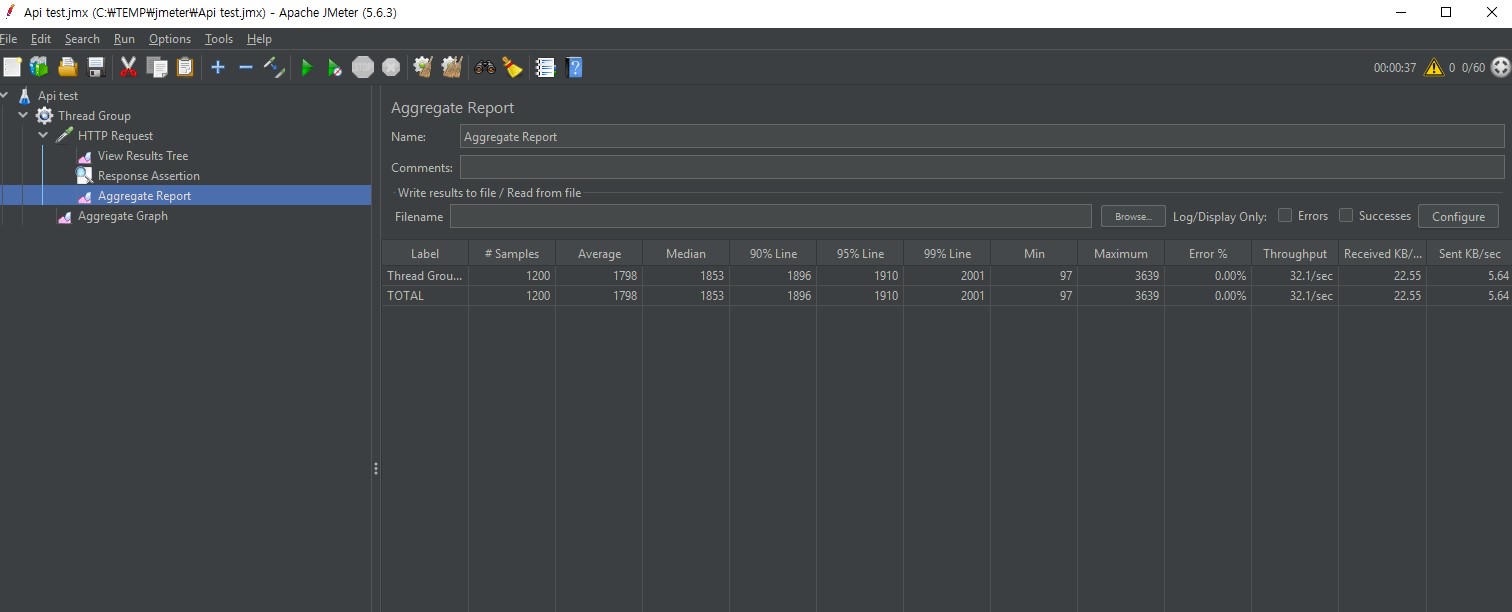The height and width of the screenshot is (612, 1512).
Task: Click Start no pauses icon
Action: (x=335, y=68)
